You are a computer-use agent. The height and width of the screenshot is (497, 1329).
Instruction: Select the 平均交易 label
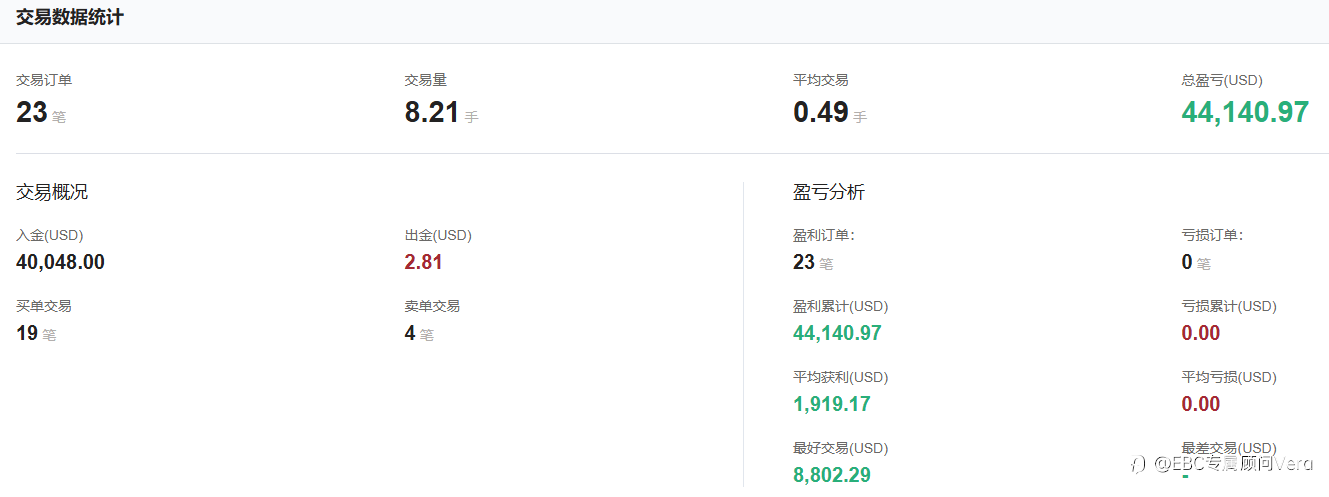(x=821, y=80)
